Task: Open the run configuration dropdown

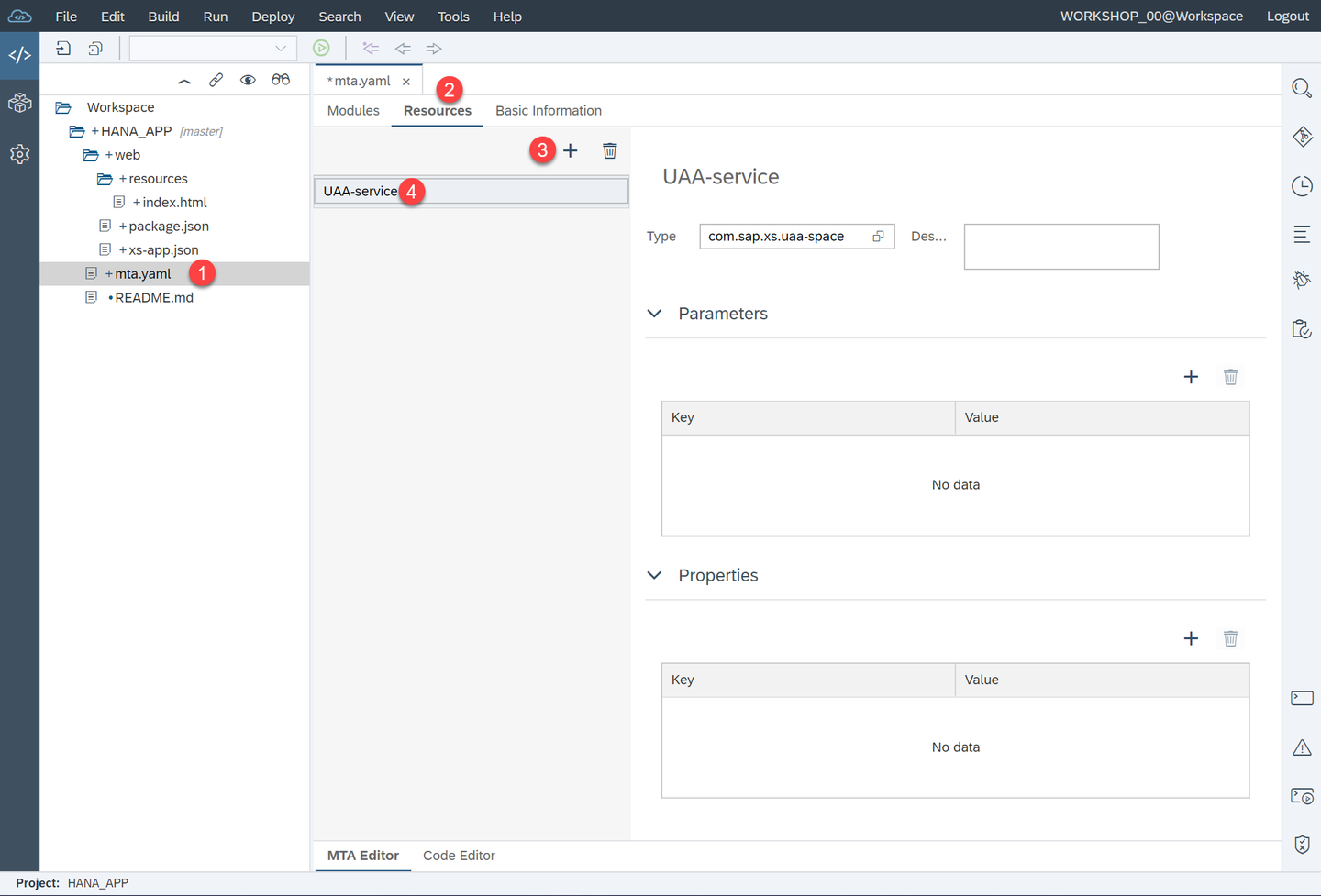Action: [213, 49]
